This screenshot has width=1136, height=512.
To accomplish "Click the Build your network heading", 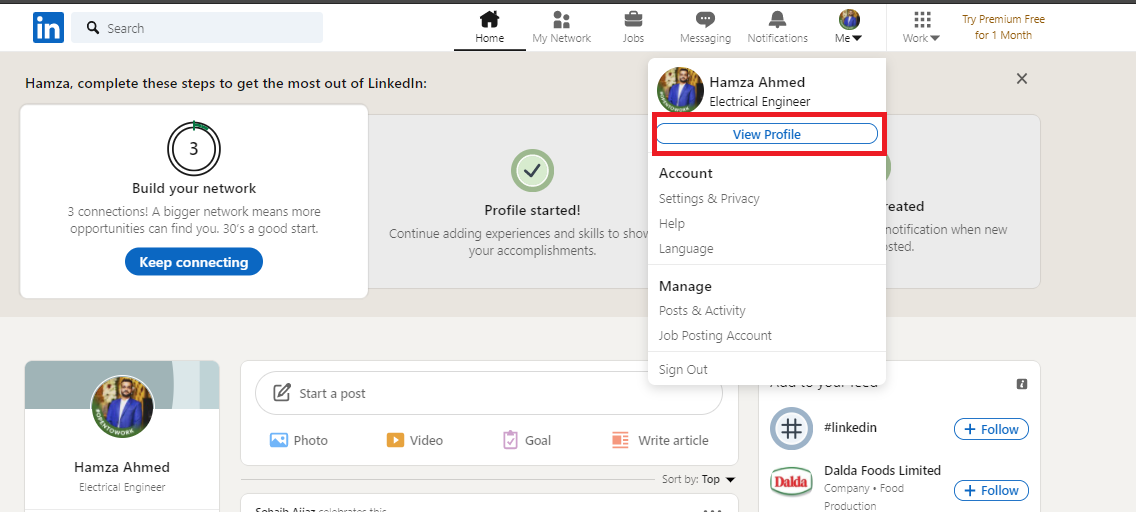I will click(x=194, y=188).
